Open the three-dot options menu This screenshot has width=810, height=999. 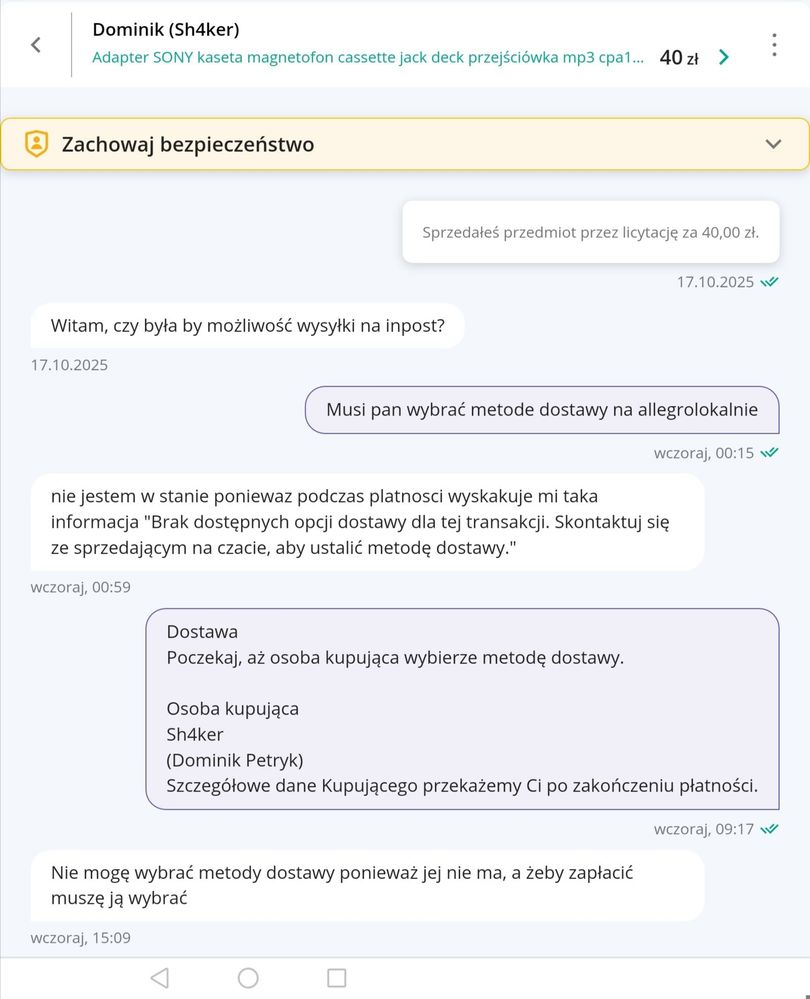point(774,45)
